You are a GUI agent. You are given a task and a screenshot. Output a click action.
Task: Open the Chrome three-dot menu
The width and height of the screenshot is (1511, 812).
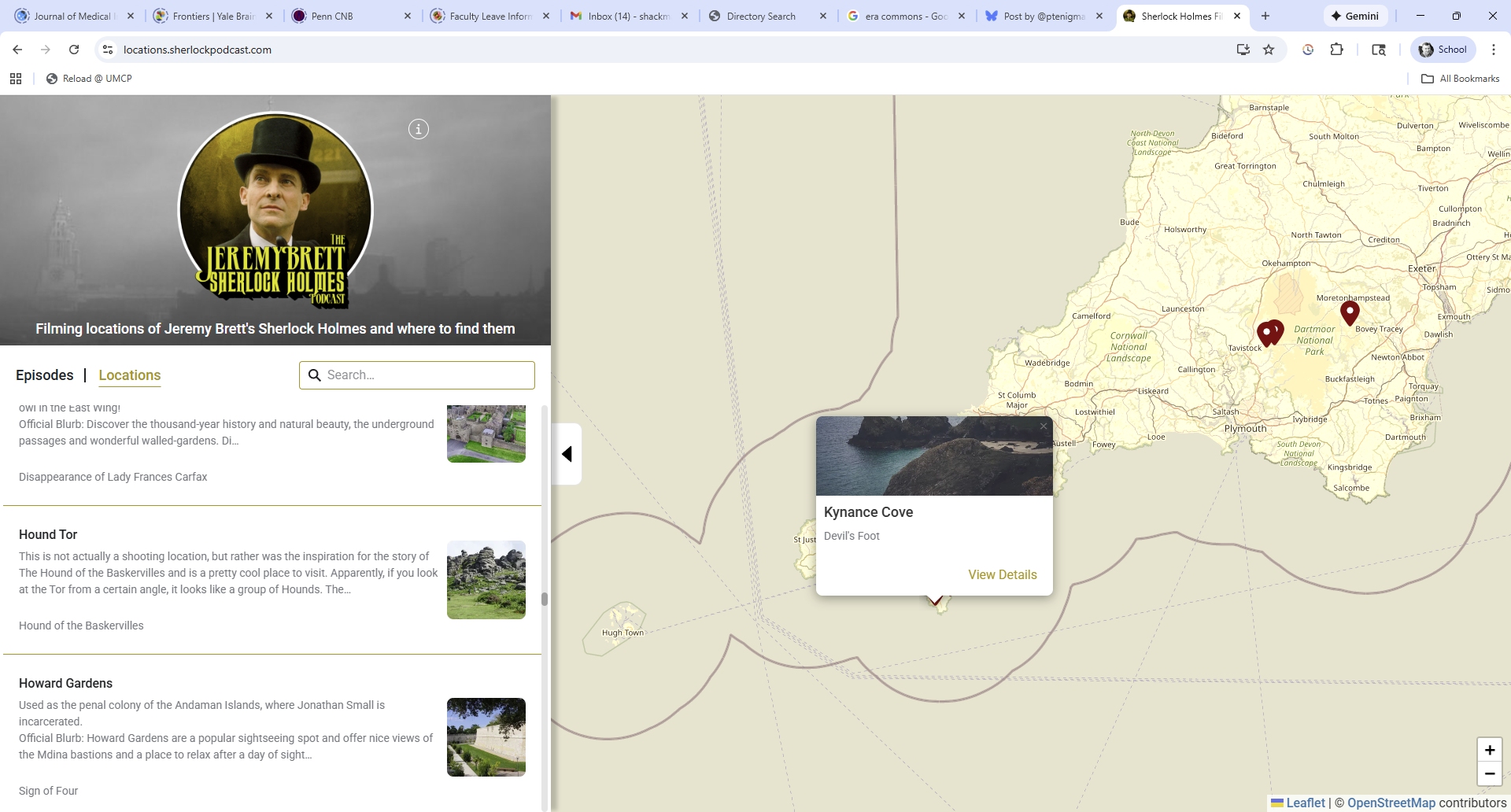tap(1493, 50)
